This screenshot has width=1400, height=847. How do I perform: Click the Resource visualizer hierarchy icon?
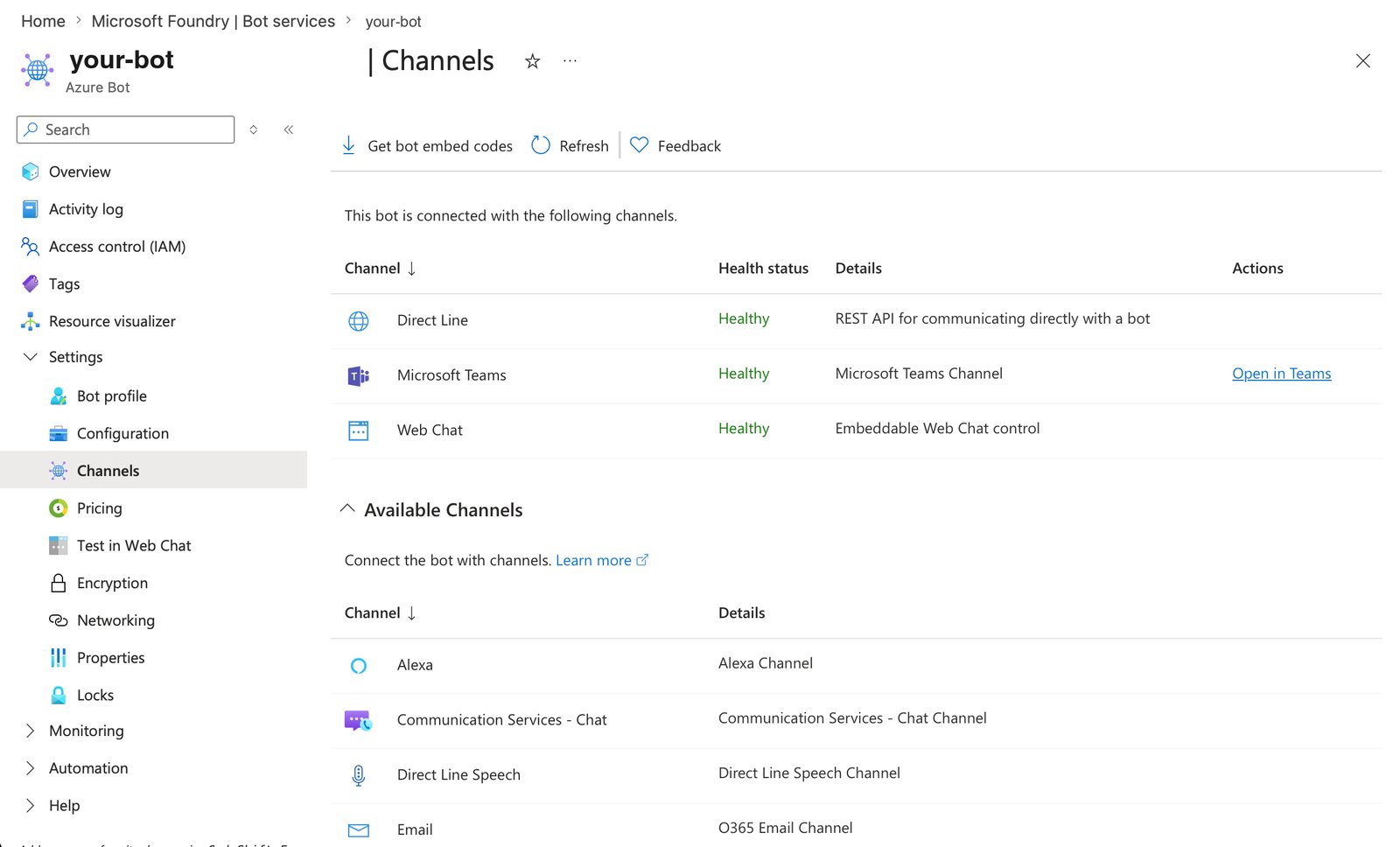(x=31, y=321)
